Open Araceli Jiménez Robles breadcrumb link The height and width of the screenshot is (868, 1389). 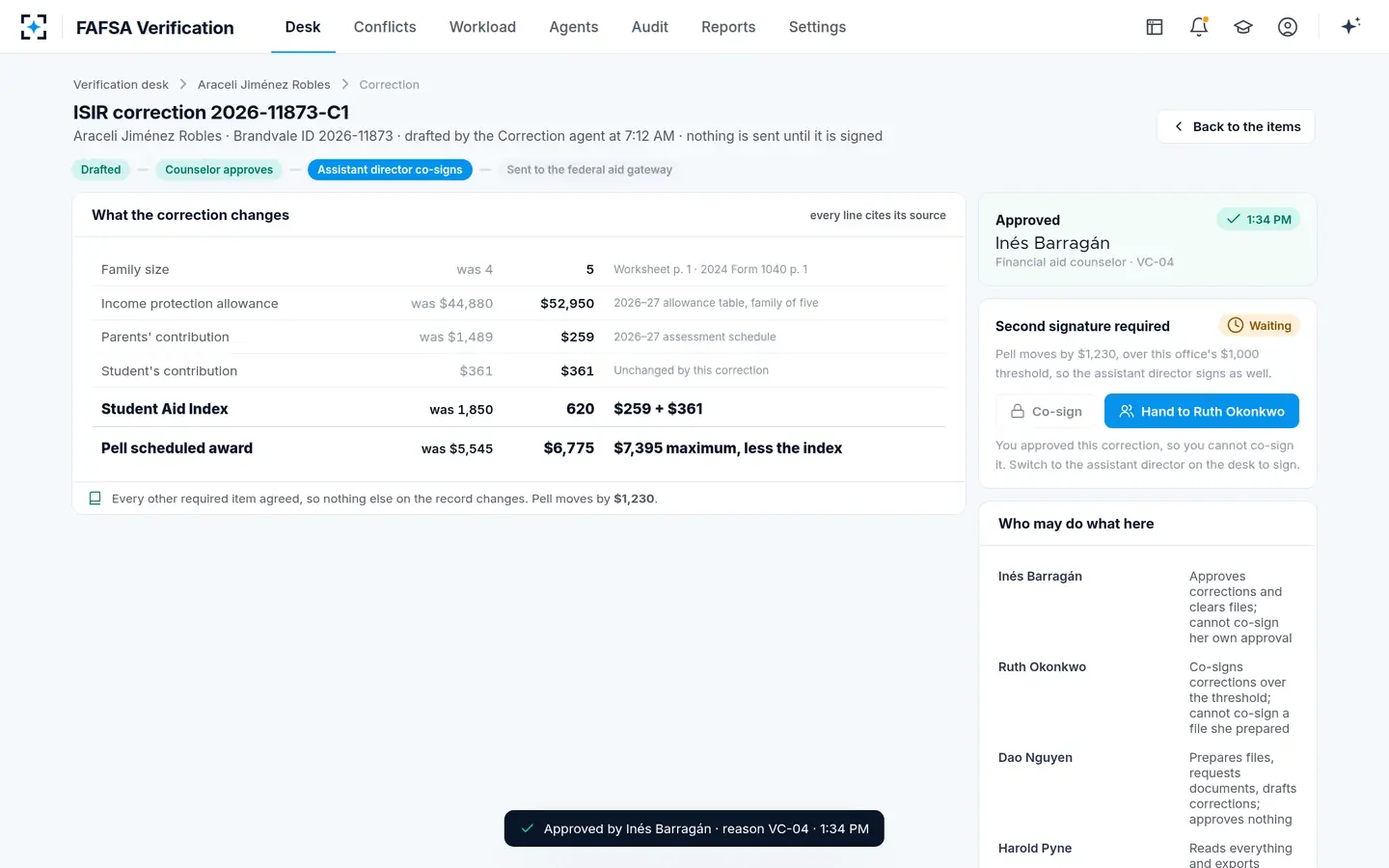pyautogui.click(x=264, y=85)
